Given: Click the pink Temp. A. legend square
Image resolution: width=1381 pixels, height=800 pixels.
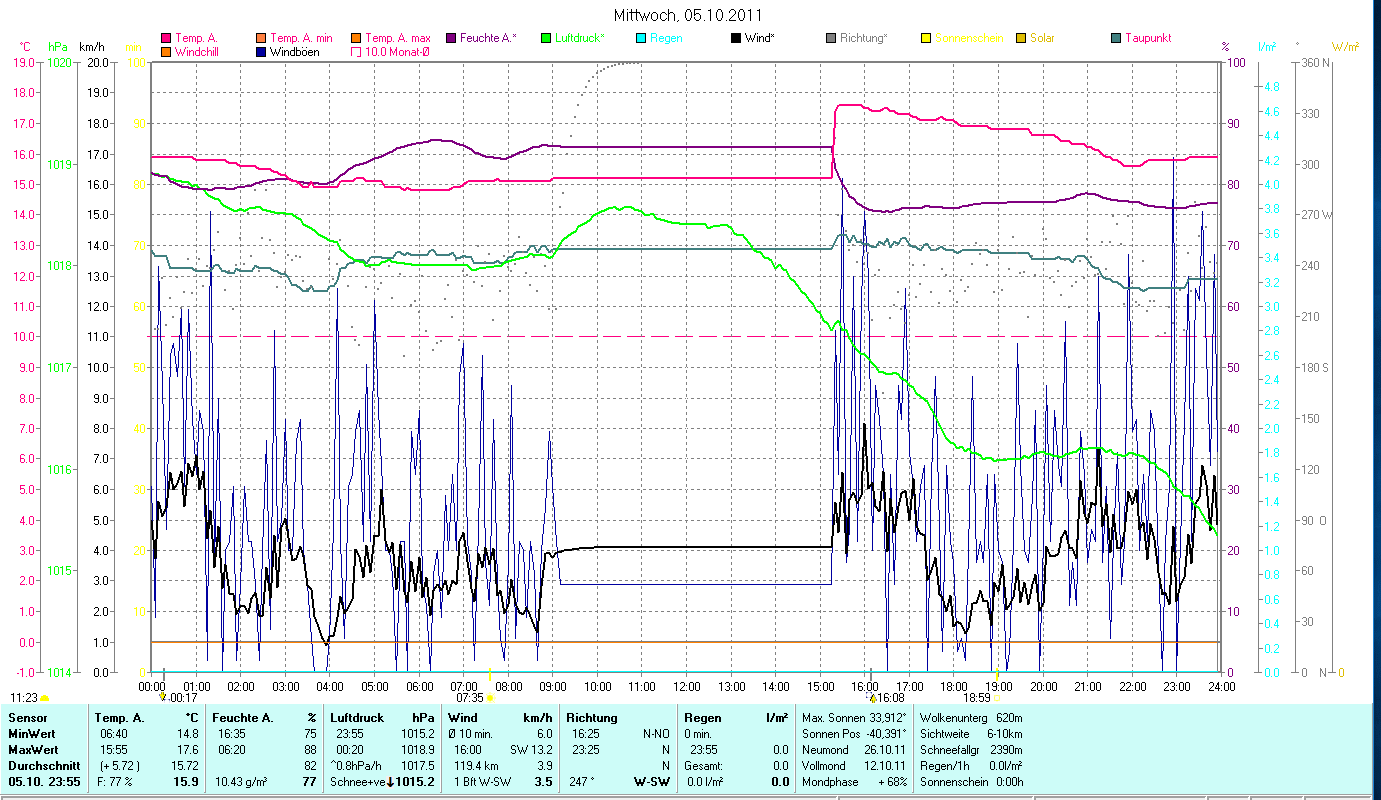Looking at the screenshot, I should point(166,38).
